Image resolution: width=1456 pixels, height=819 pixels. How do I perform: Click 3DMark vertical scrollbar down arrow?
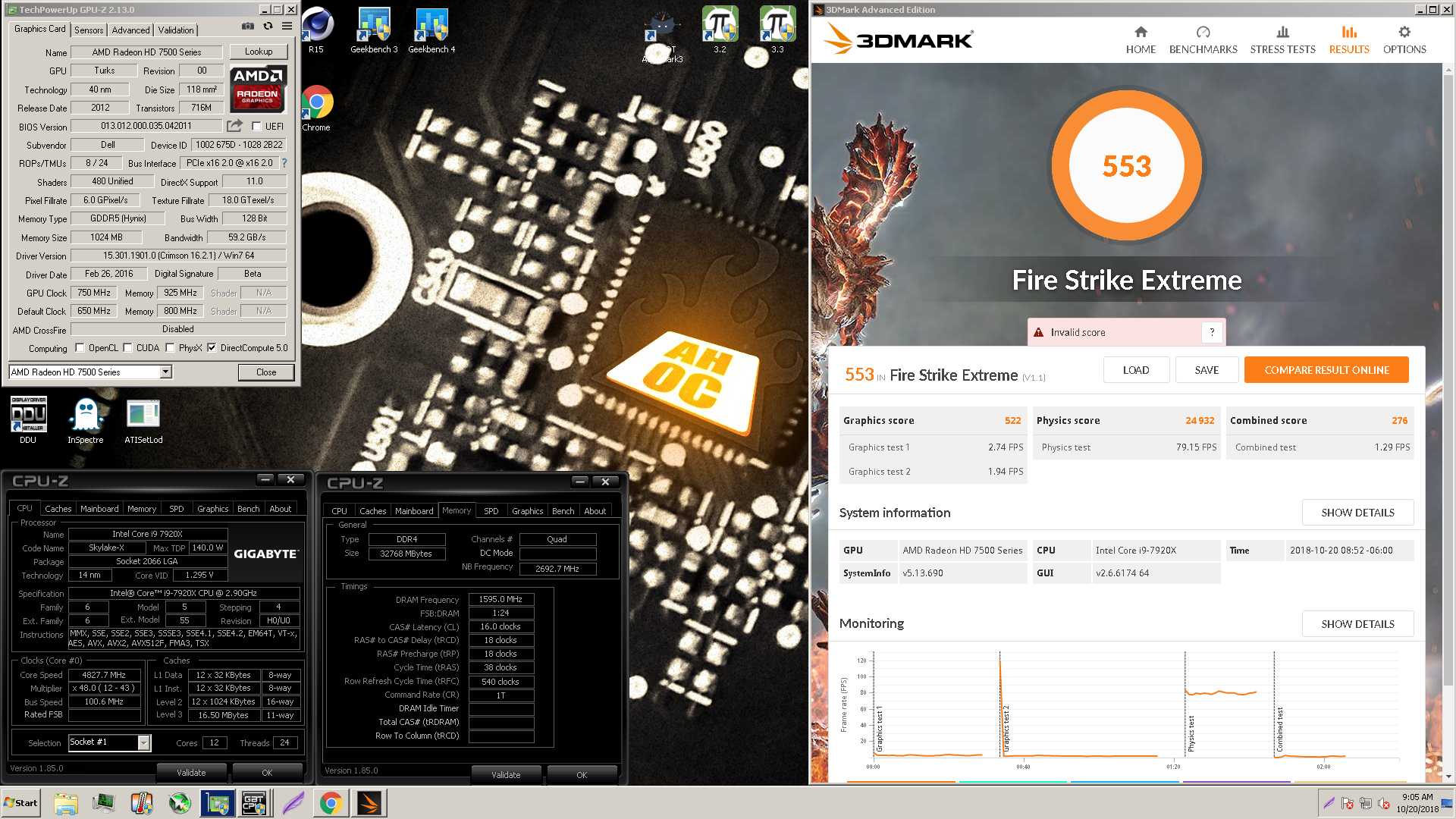(x=1448, y=777)
